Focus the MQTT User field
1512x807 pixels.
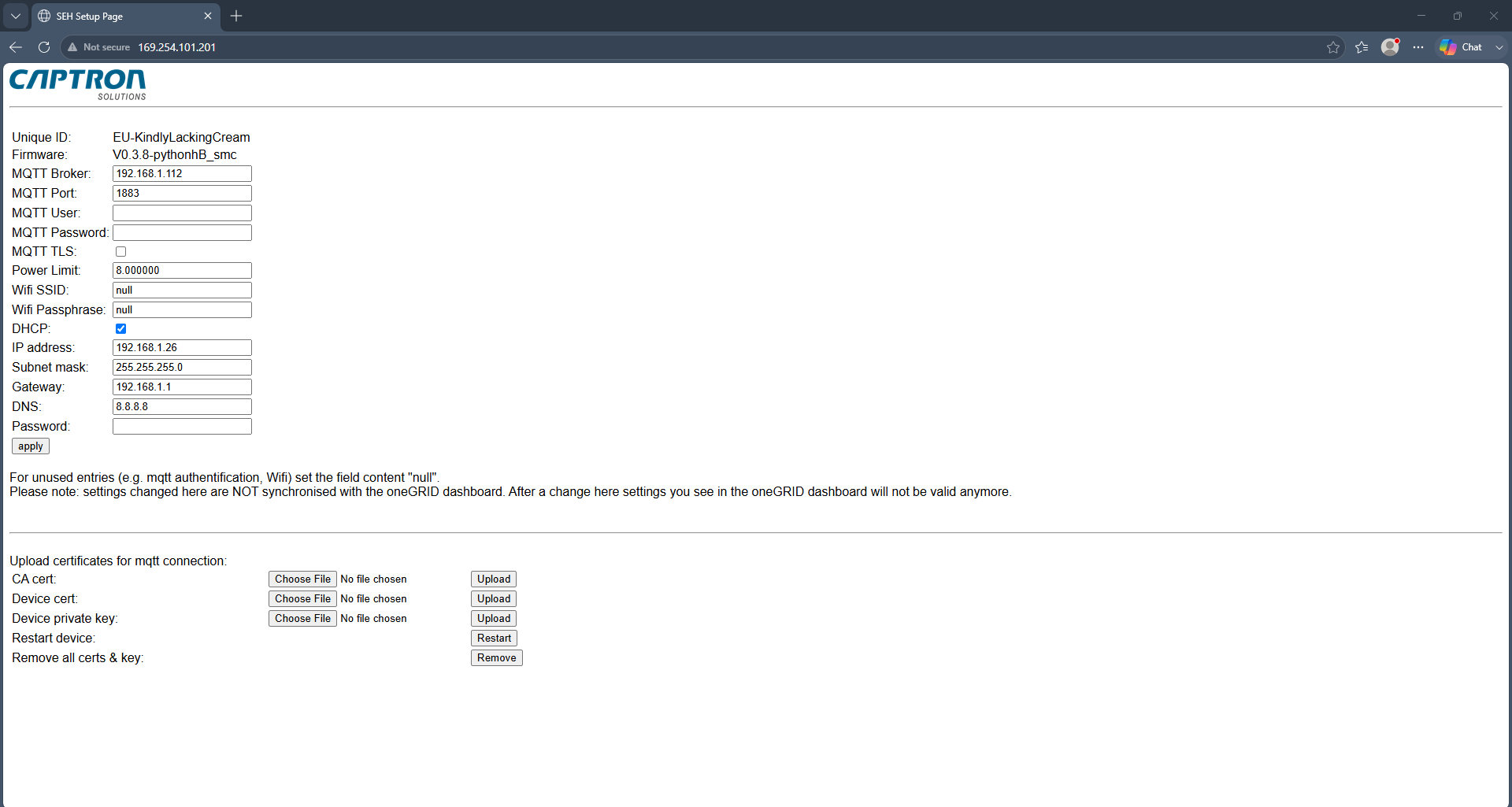coord(182,213)
